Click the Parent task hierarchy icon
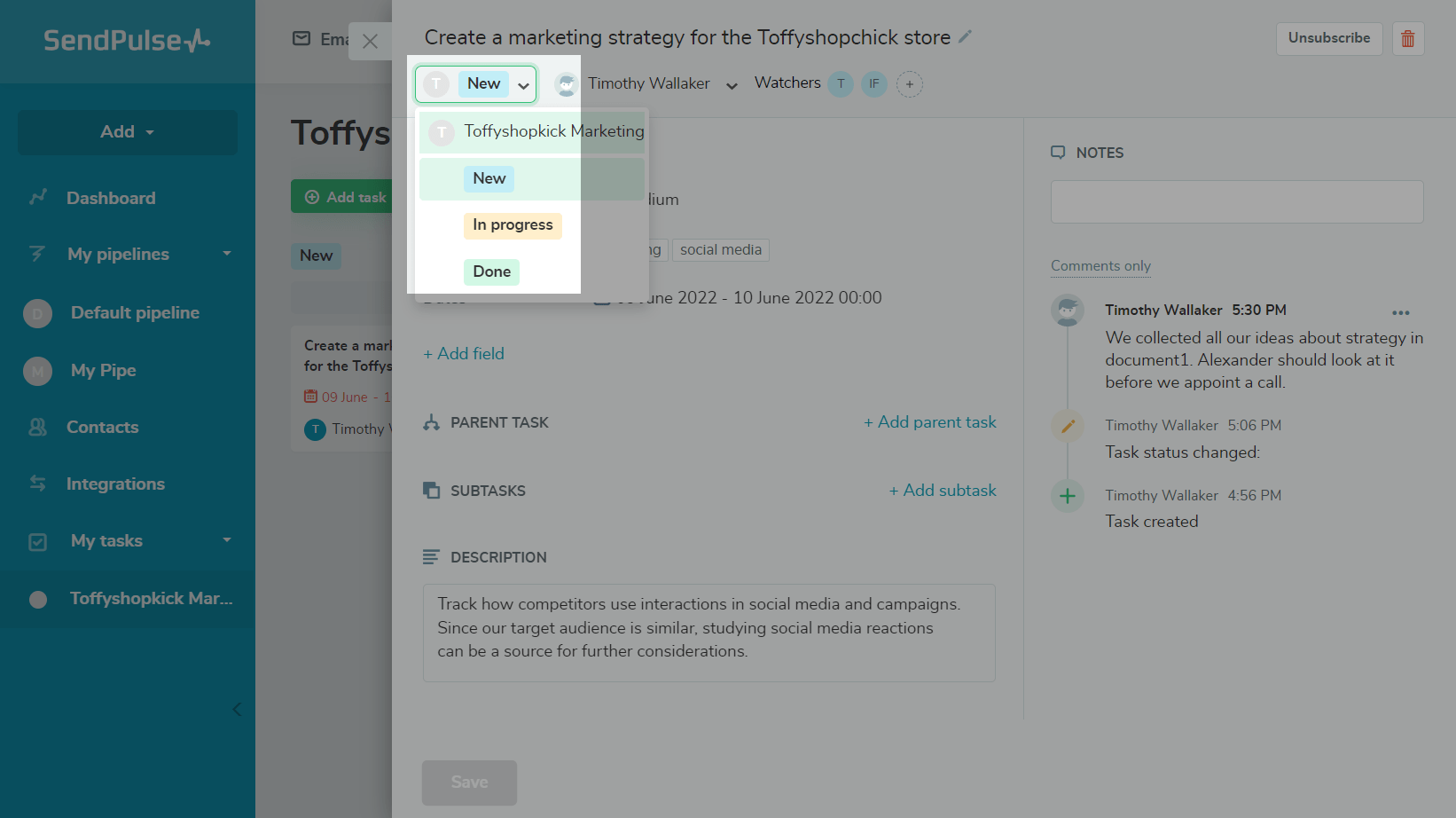This screenshot has height=818, width=1456. (431, 422)
